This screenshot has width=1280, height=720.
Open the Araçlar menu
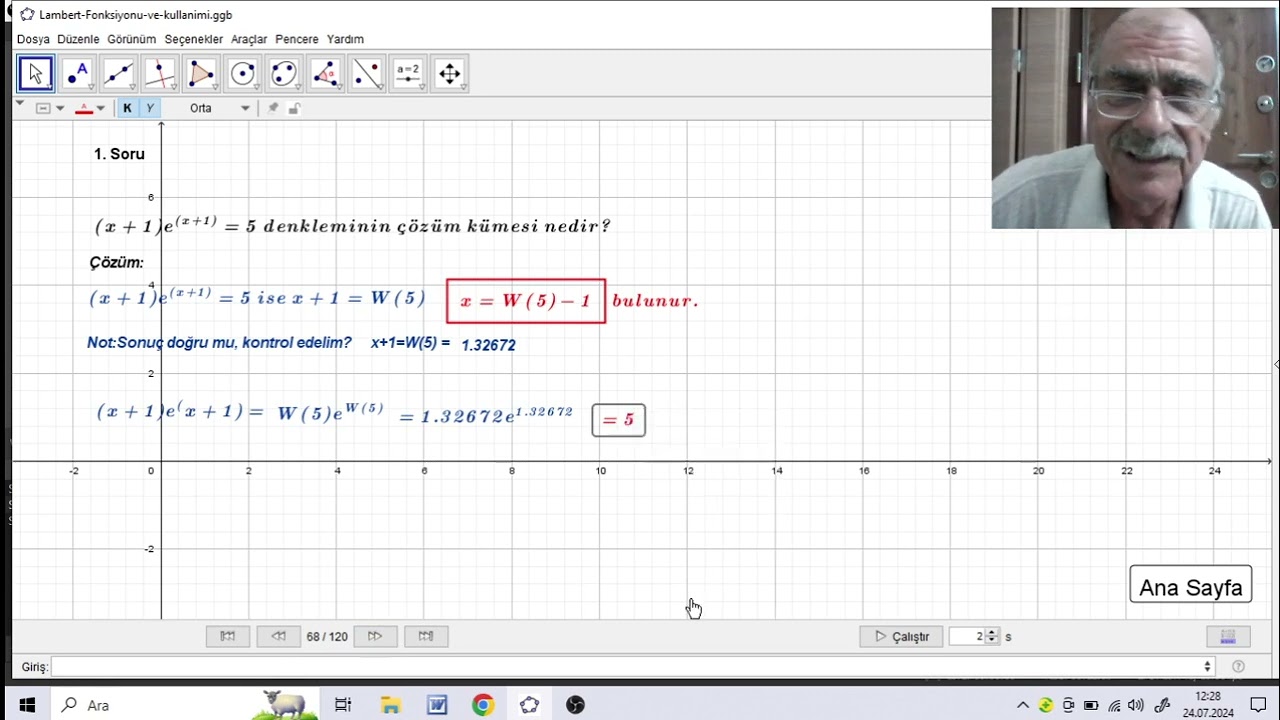tap(249, 39)
